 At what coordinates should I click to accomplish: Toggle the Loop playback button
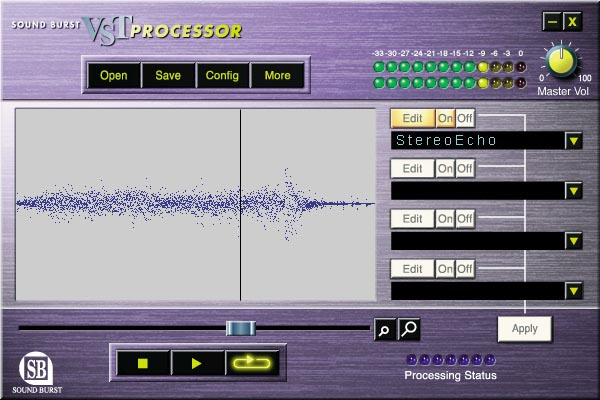click(x=252, y=363)
